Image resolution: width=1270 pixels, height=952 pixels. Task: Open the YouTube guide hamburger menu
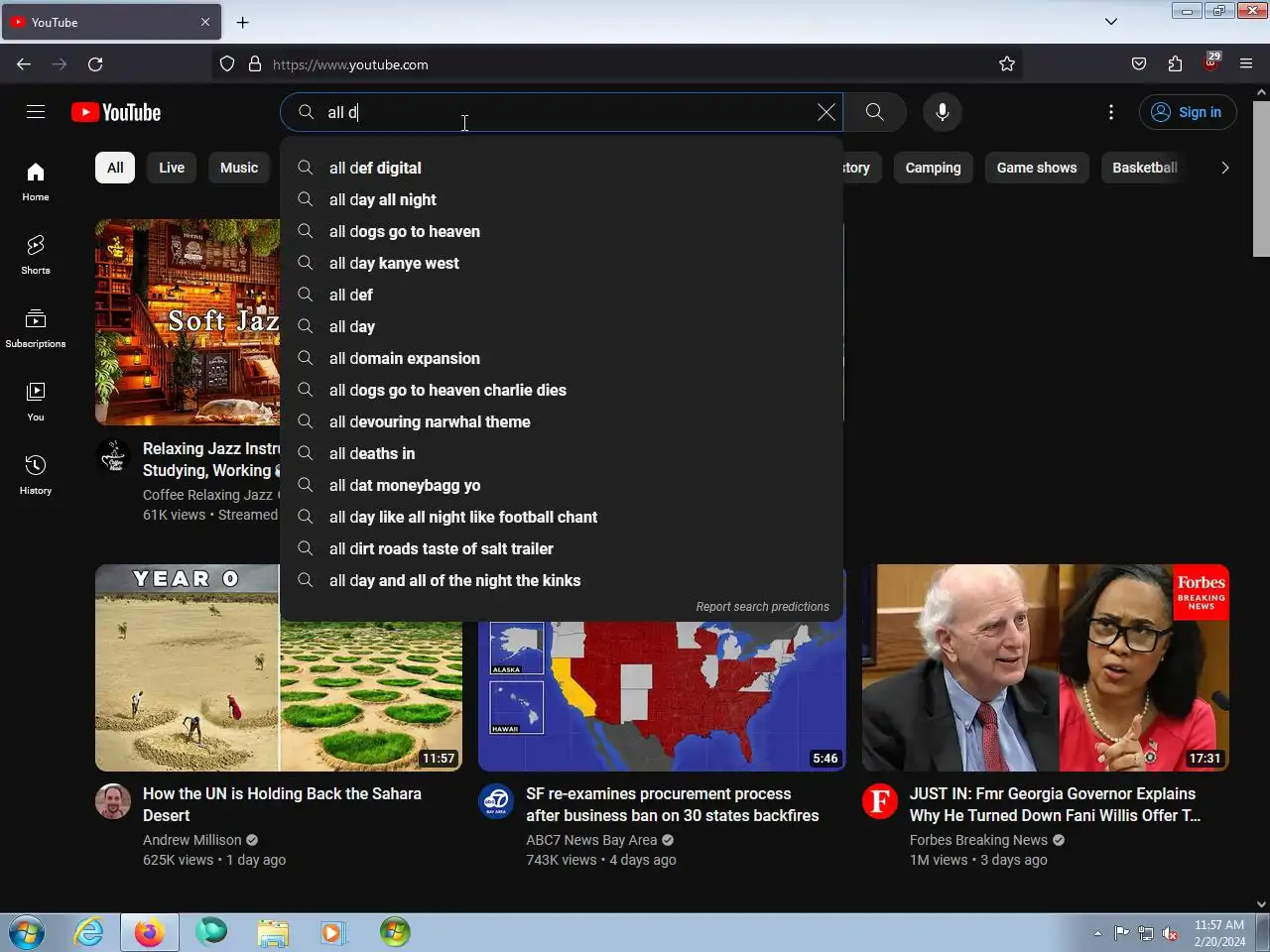(x=36, y=112)
